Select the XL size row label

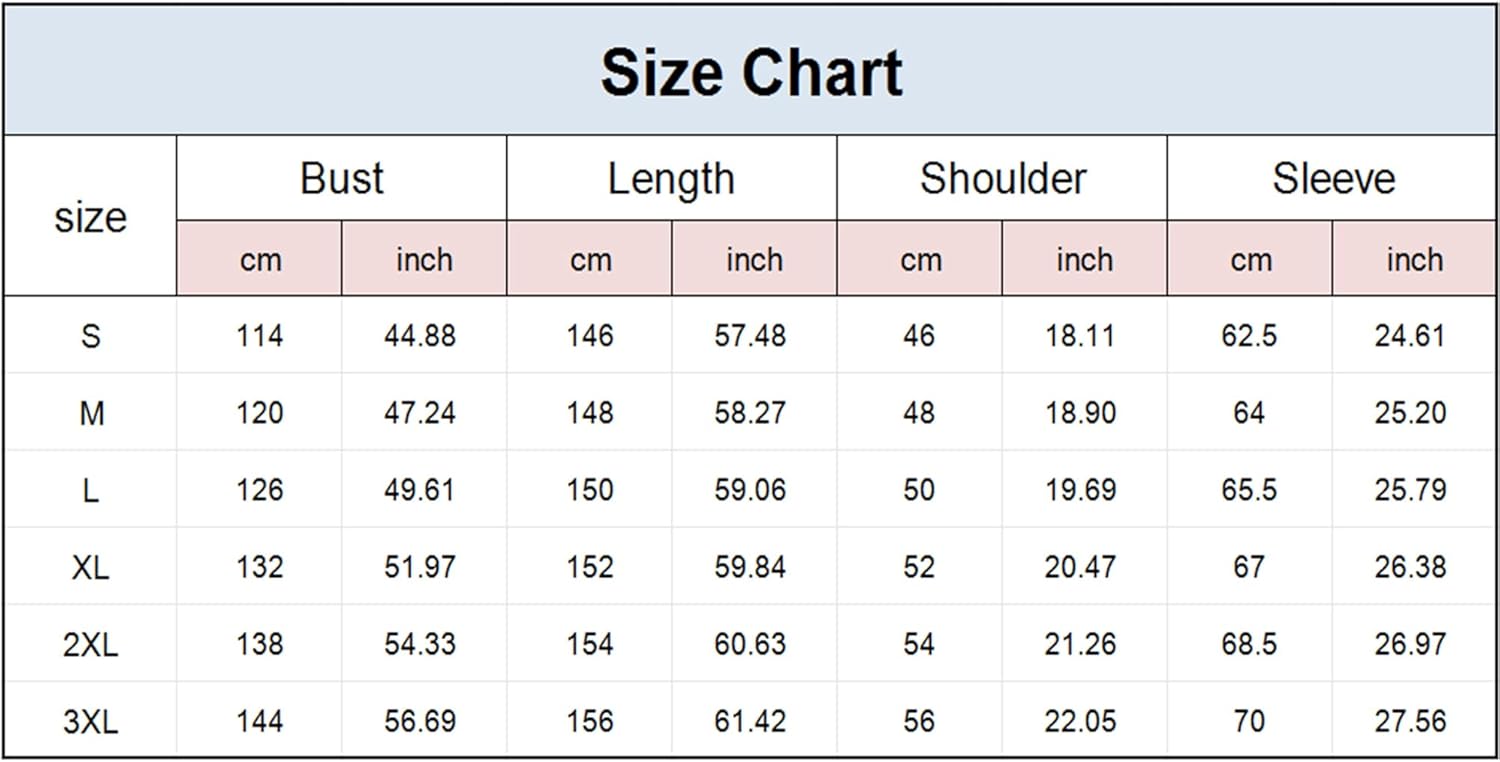coord(90,568)
